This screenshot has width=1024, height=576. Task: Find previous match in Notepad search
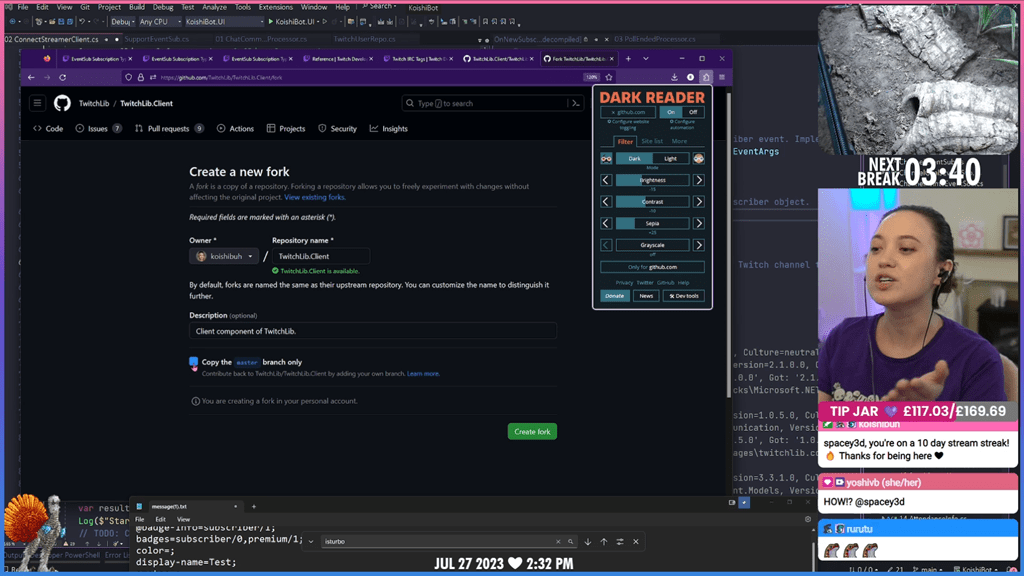click(604, 541)
